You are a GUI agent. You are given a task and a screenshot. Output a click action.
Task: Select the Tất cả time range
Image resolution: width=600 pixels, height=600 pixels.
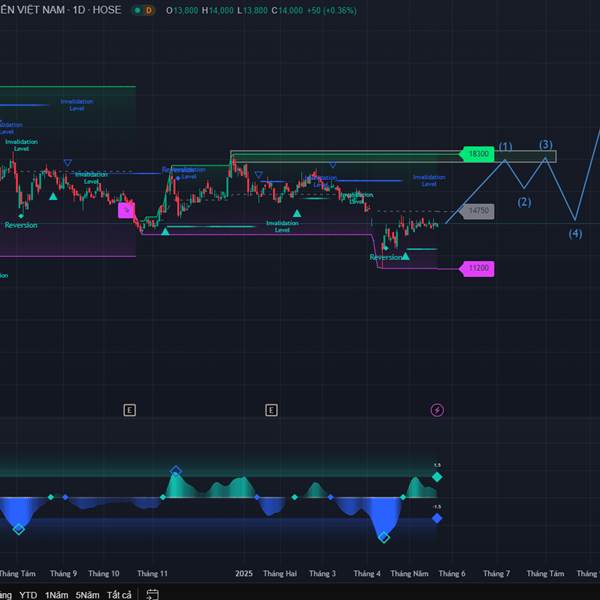[x=119, y=595]
